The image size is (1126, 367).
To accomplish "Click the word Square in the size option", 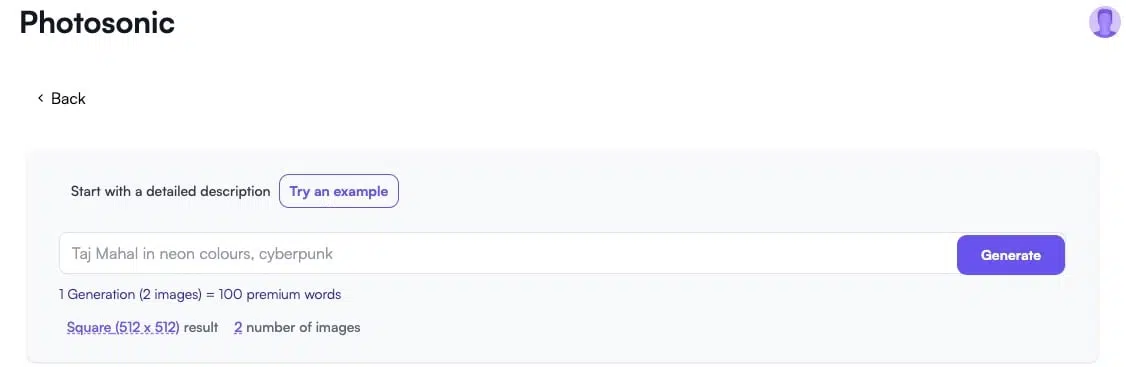I will tap(88, 327).
